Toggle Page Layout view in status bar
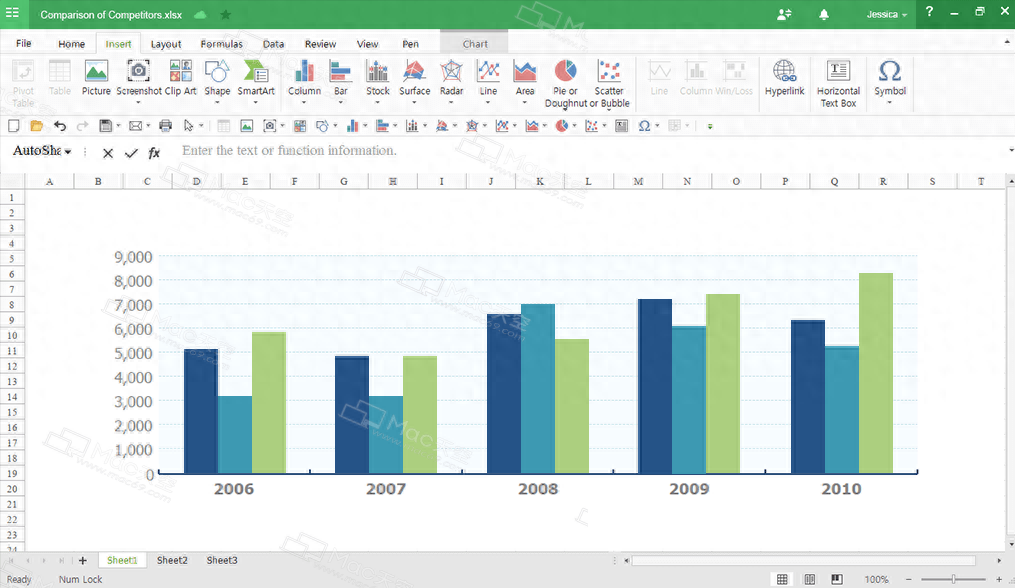This screenshot has width=1015, height=588. pyautogui.click(x=809, y=579)
